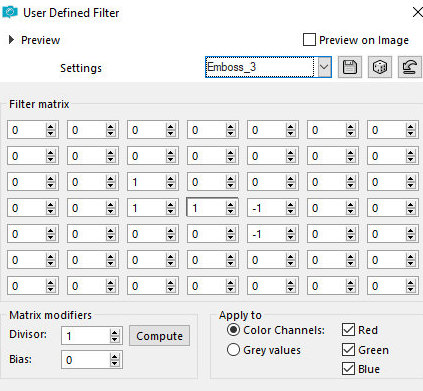Viewport: 423px width, 391px height.
Task: Click the reset to default arrow icon
Action: coord(410,67)
